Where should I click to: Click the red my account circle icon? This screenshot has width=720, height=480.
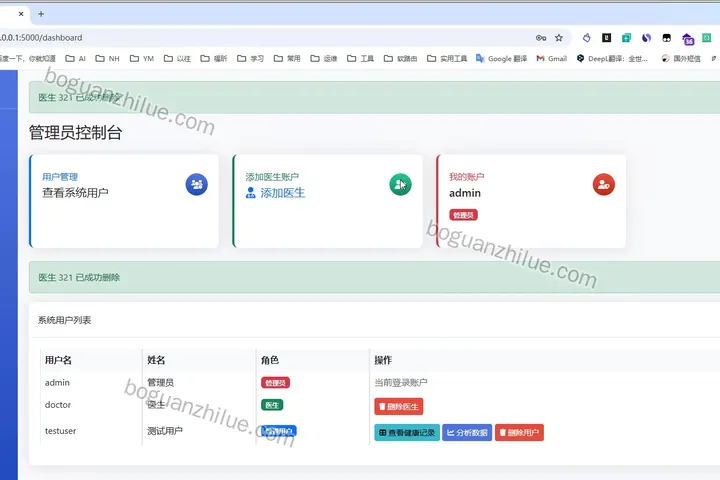[604, 184]
